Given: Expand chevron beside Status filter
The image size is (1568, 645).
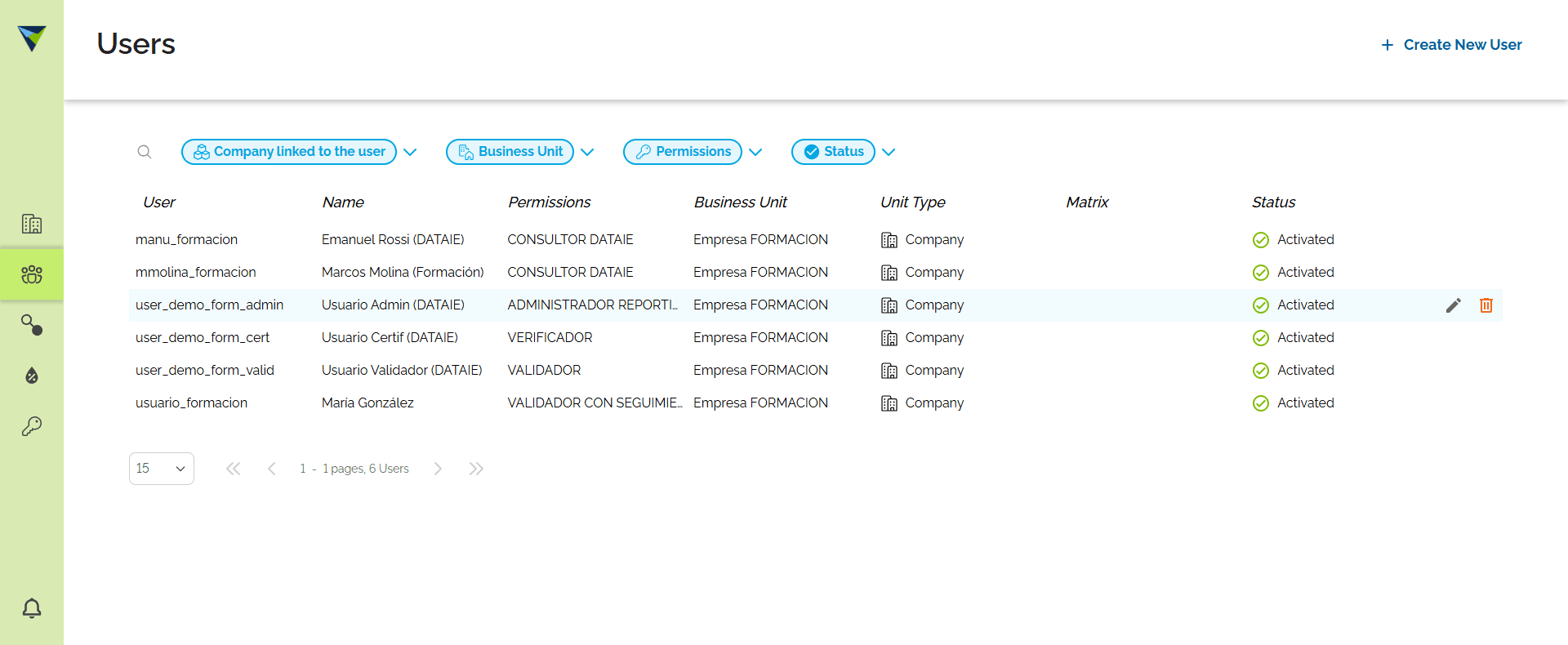Looking at the screenshot, I should (889, 152).
